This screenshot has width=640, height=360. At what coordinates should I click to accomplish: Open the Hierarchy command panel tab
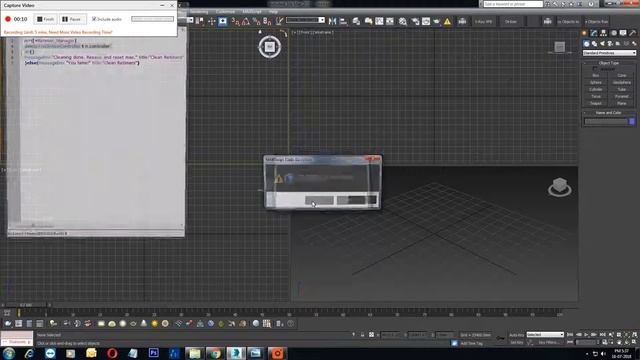(x=603, y=33)
